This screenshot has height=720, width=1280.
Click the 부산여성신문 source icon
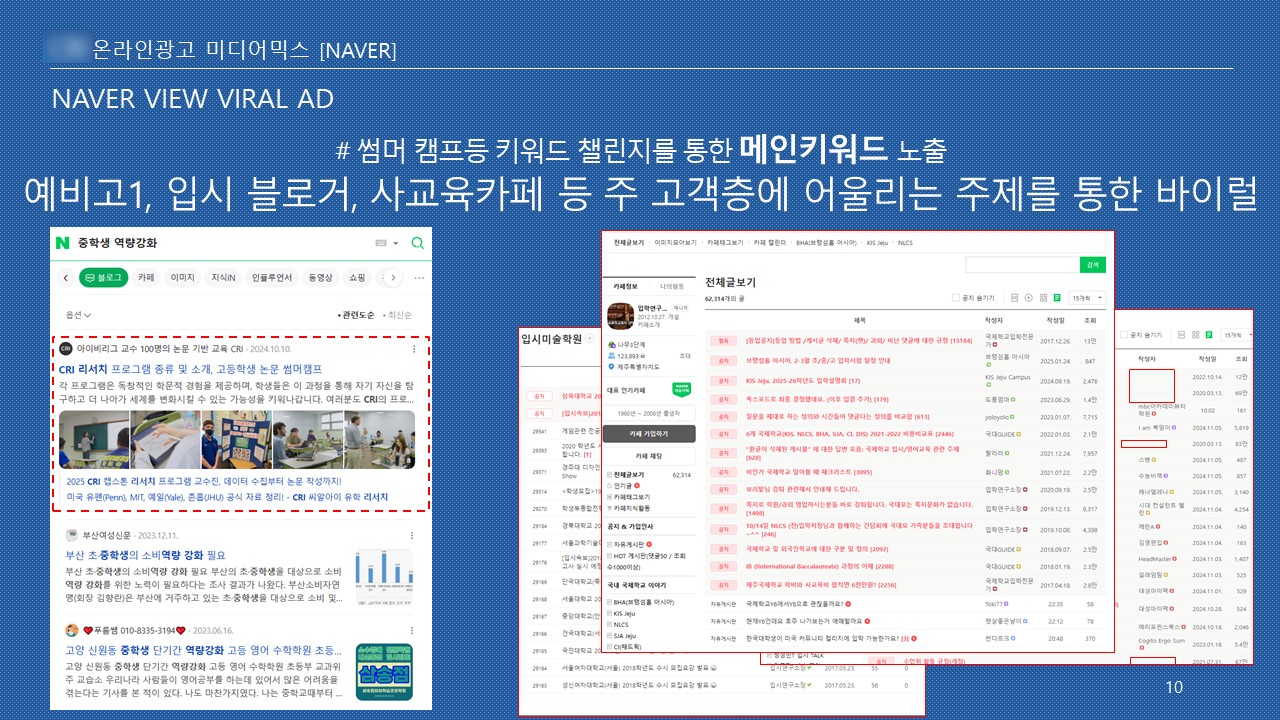tap(72, 536)
